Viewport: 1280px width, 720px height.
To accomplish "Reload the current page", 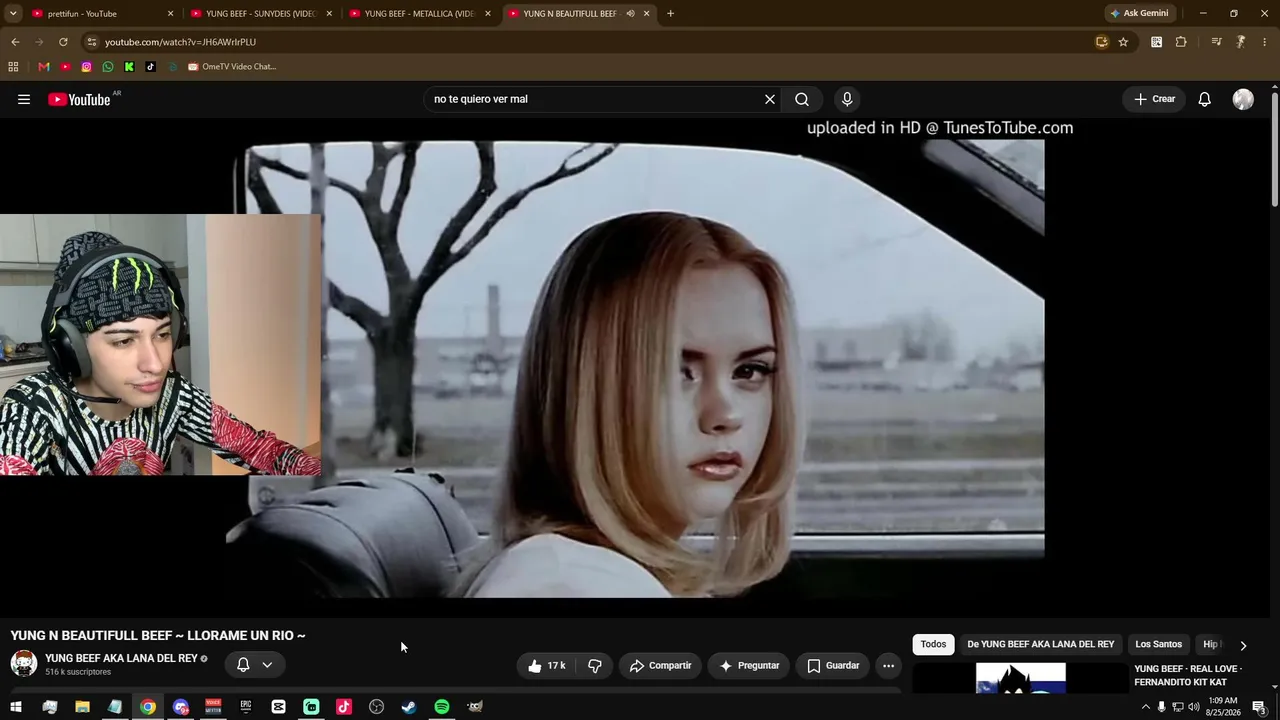I will click(x=63, y=42).
